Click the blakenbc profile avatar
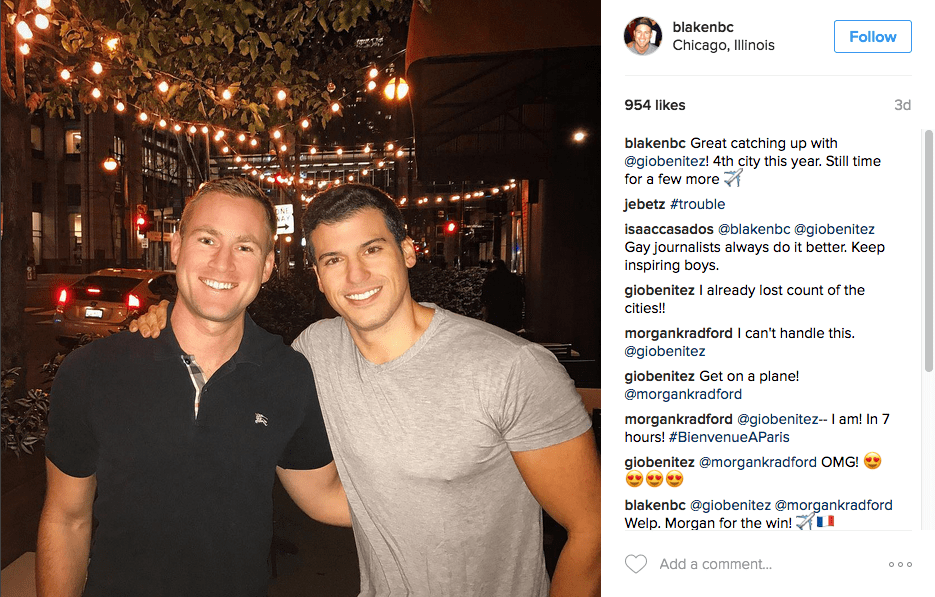 [x=643, y=36]
